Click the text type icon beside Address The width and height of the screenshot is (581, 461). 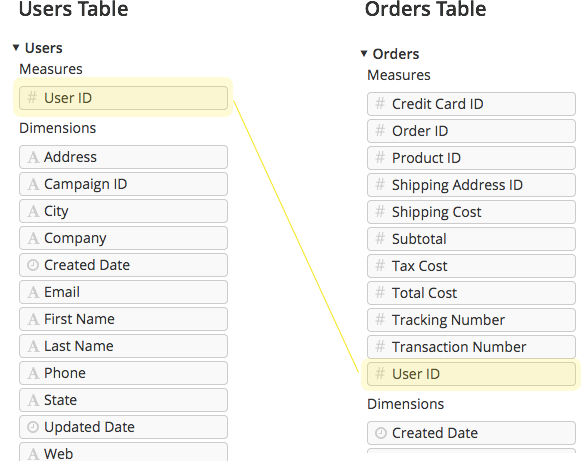click(33, 157)
